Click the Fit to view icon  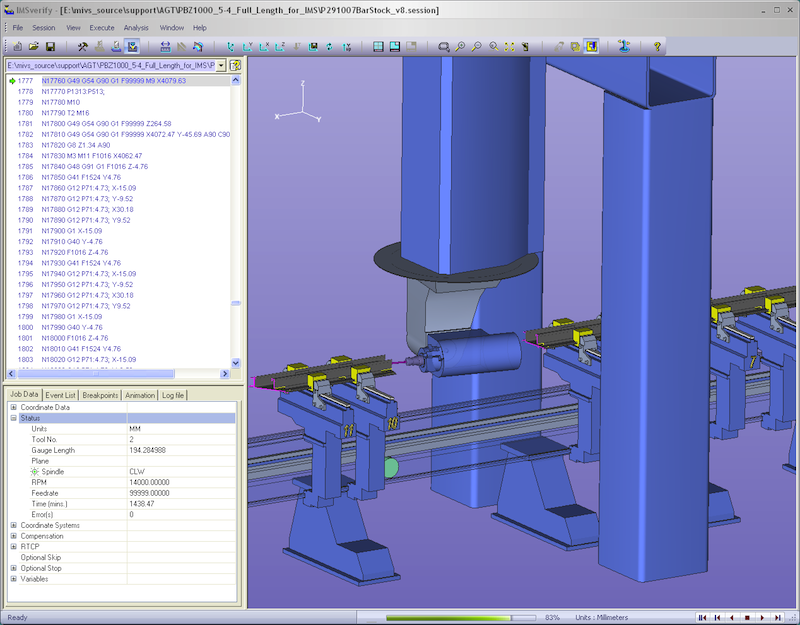[x=511, y=46]
